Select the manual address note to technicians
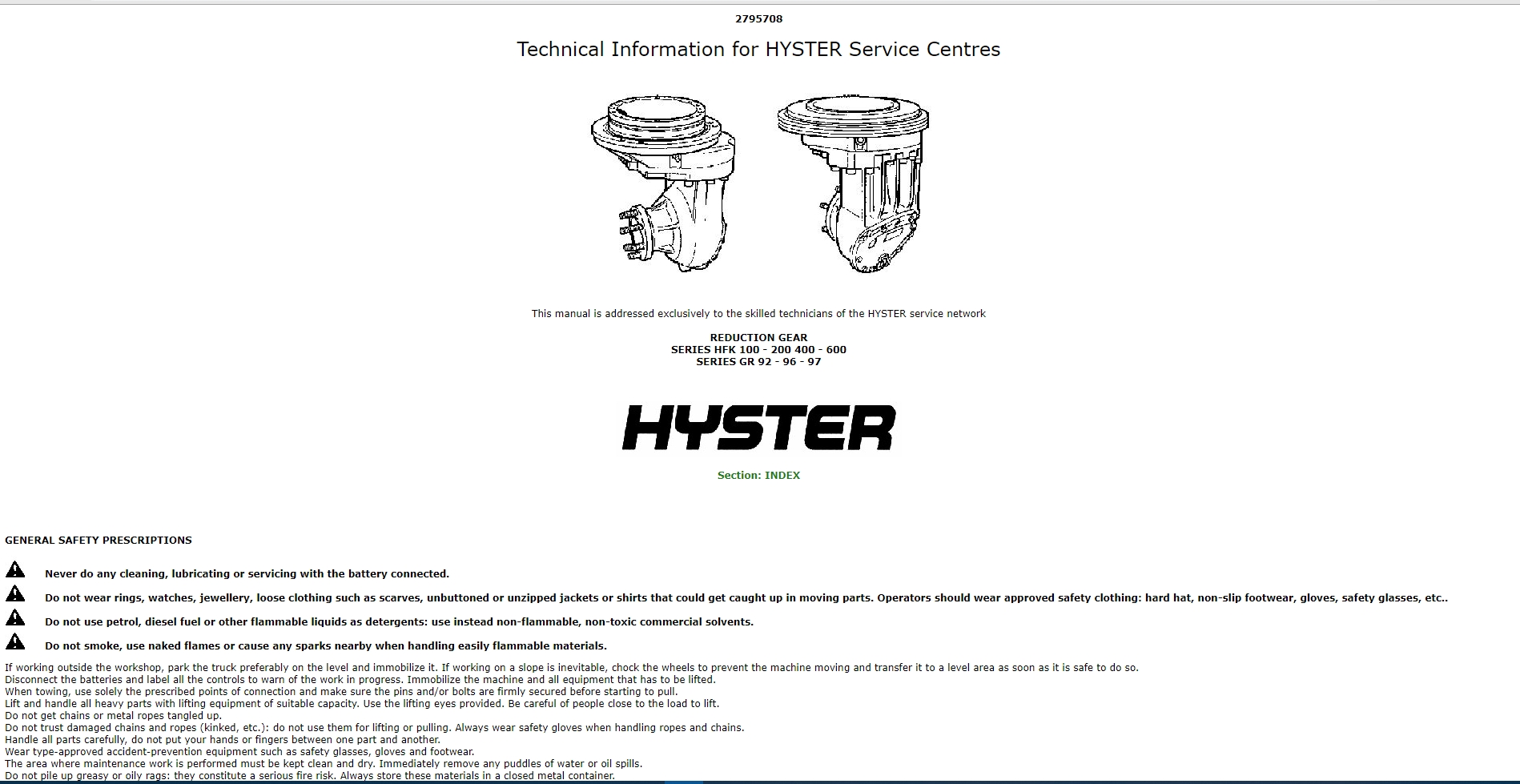The width and height of the screenshot is (1520, 784). click(x=758, y=314)
